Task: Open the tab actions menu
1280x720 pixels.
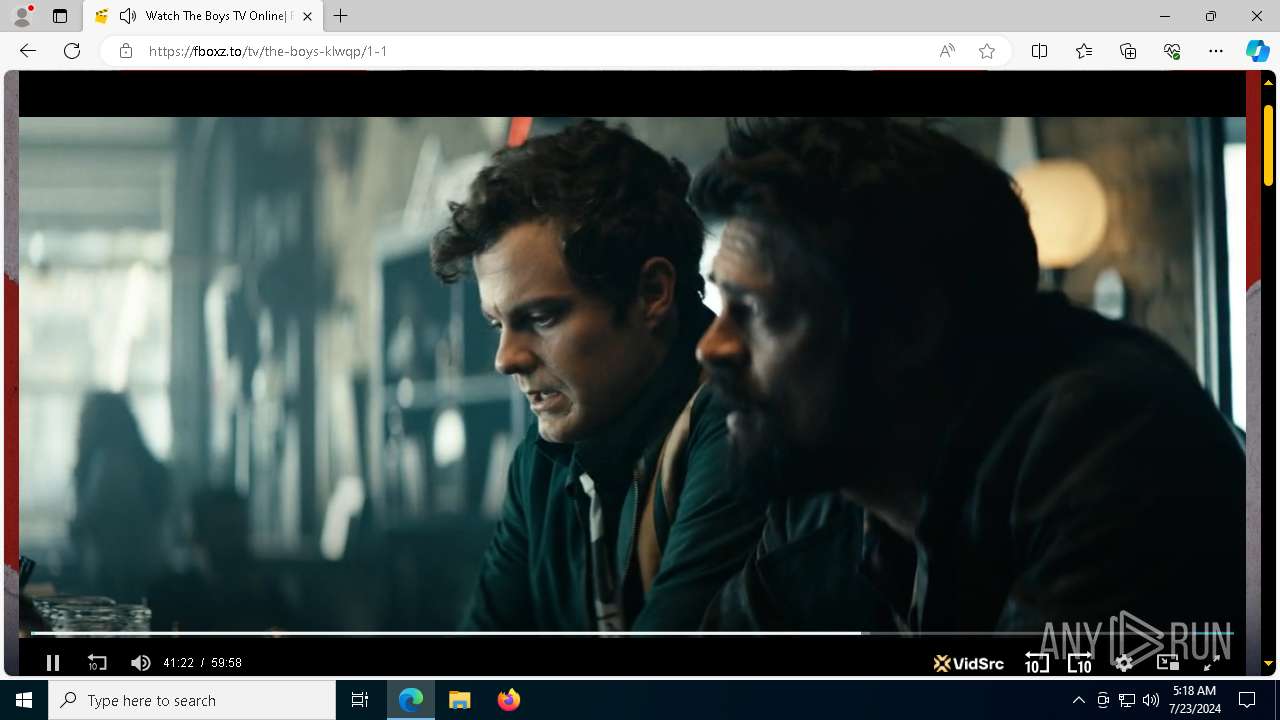Action: 60,16
